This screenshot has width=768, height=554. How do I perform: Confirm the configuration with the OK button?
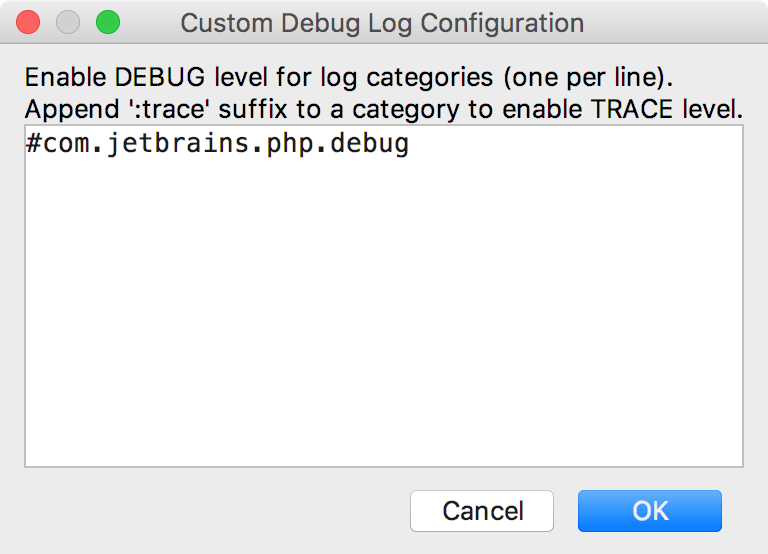(x=649, y=511)
